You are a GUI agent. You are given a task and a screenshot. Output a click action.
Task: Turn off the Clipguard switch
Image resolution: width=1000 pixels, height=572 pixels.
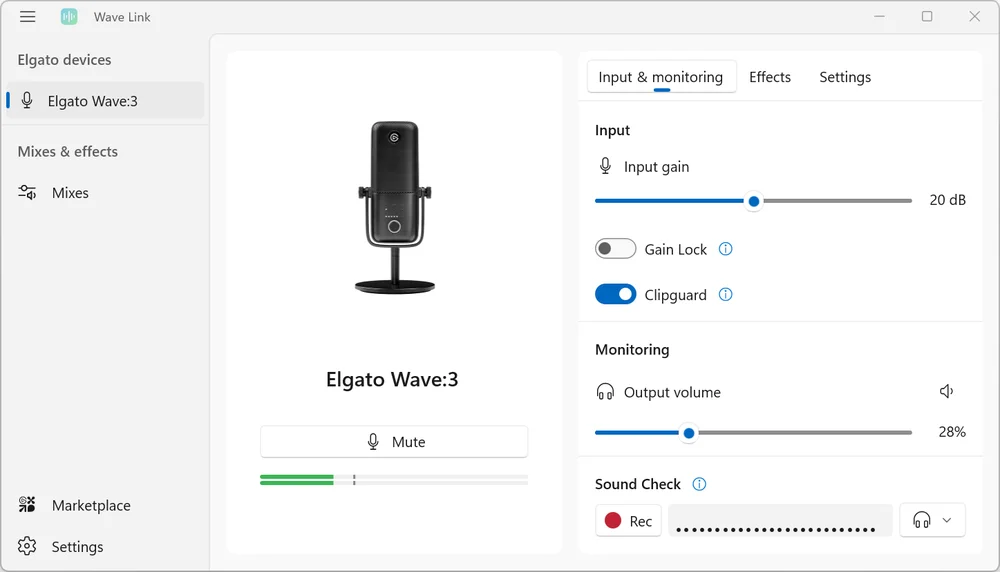pos(615,294)
